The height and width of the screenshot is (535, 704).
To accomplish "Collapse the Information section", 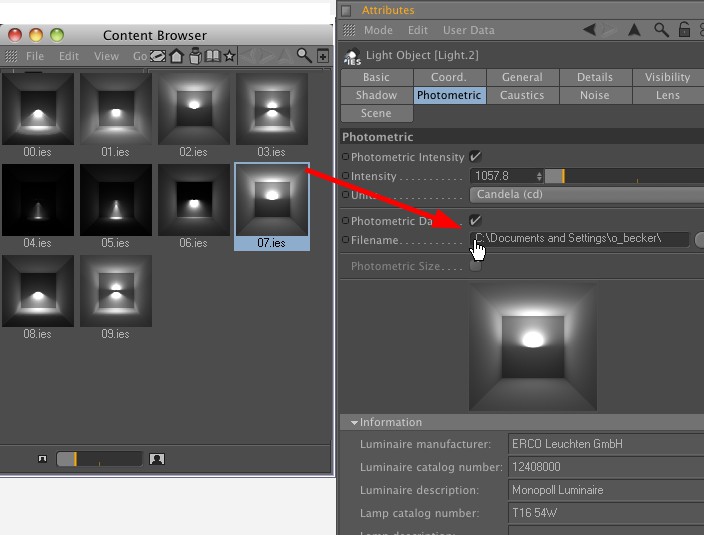I will point(354,422).
